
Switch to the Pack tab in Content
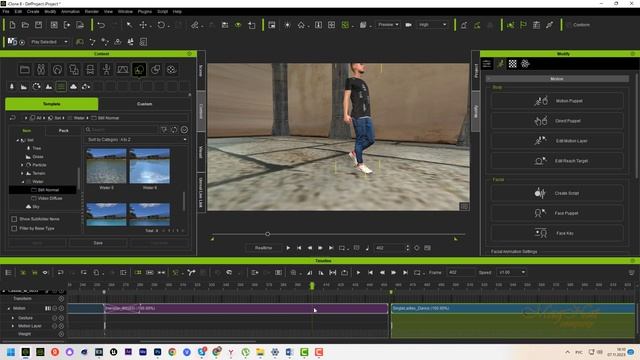pyautogui.click(x=63, y=131)
